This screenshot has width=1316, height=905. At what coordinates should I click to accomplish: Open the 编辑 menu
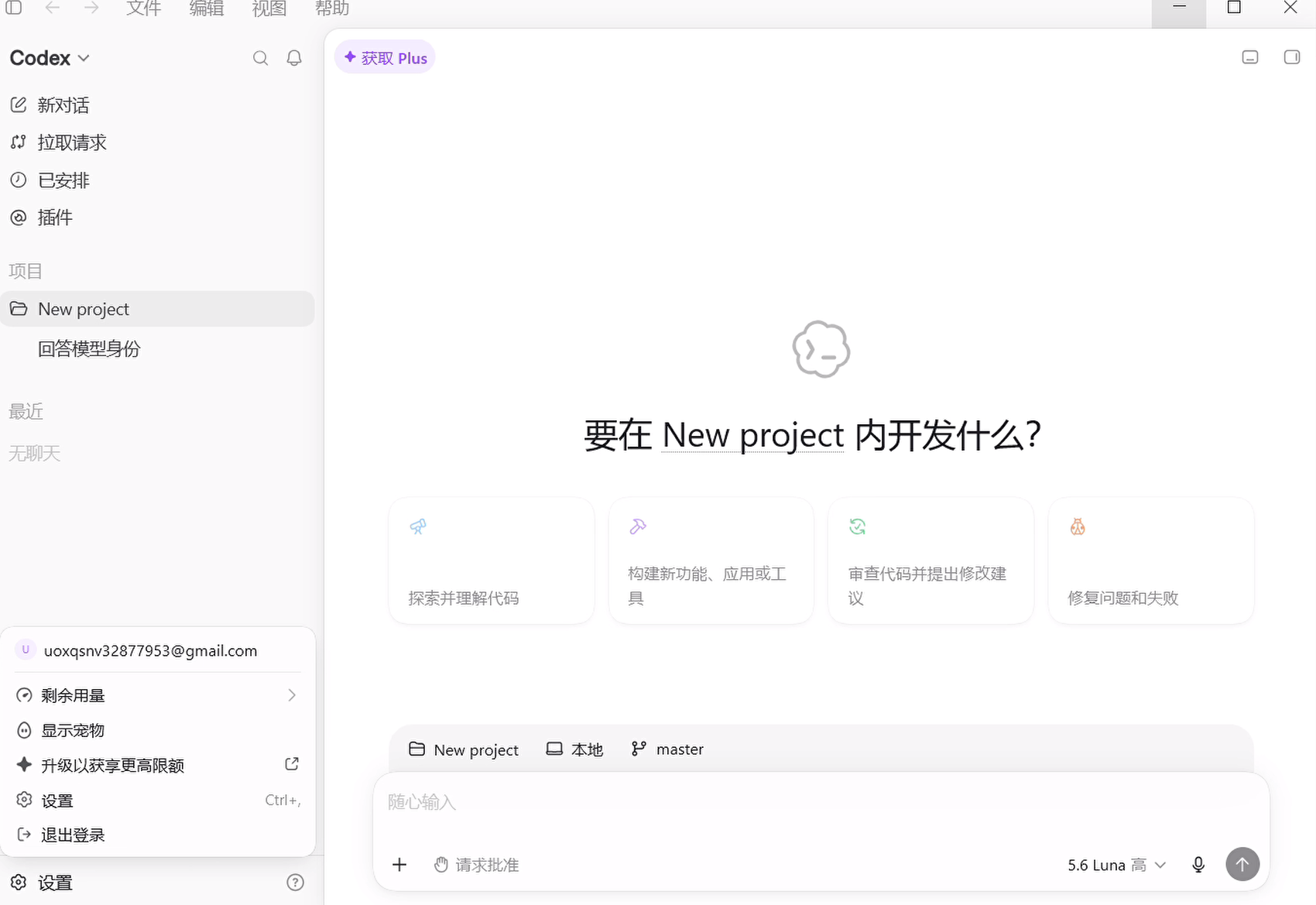pyautogui.click(x=207, y=9)
